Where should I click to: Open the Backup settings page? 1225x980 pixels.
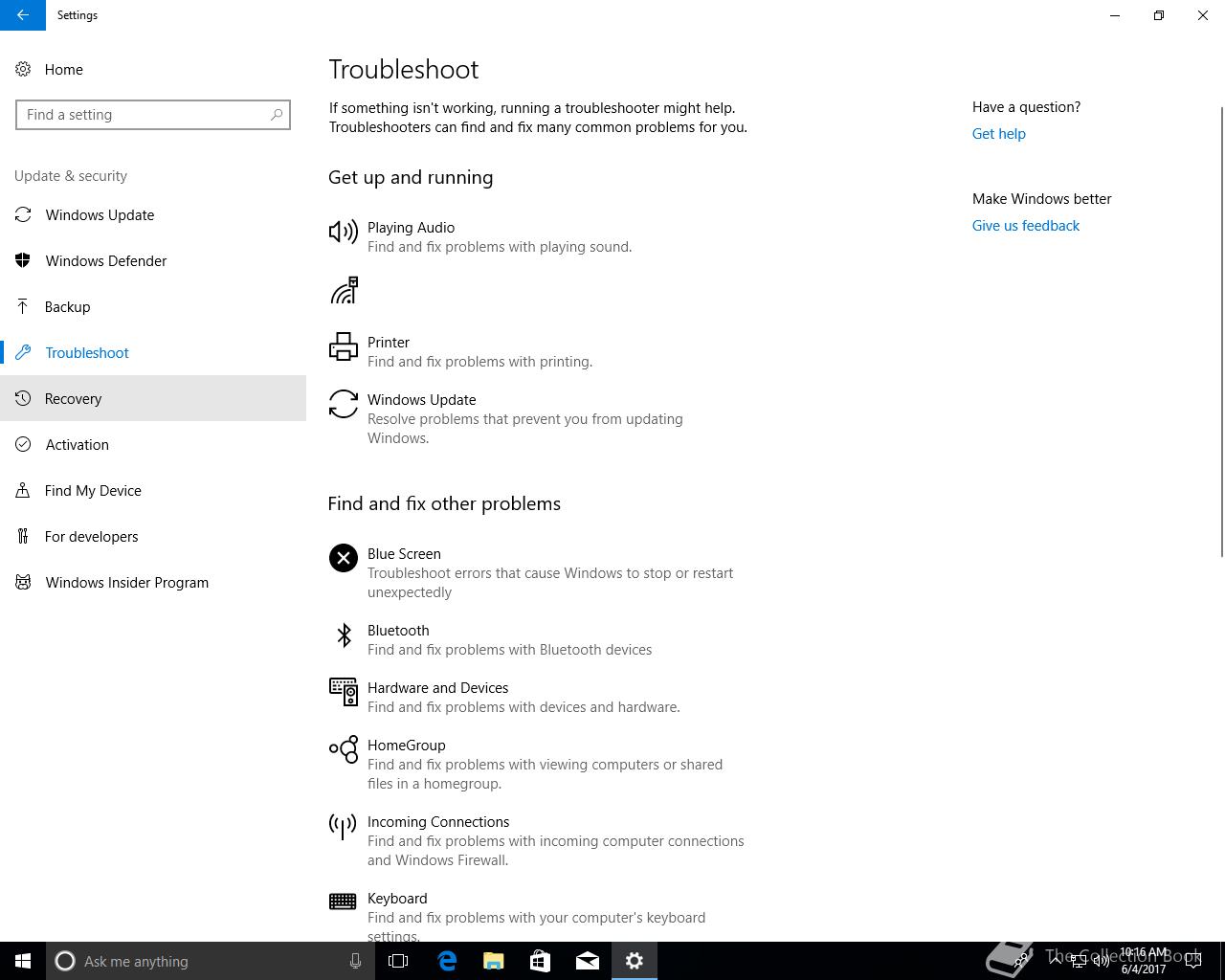(x=153, y=306)
